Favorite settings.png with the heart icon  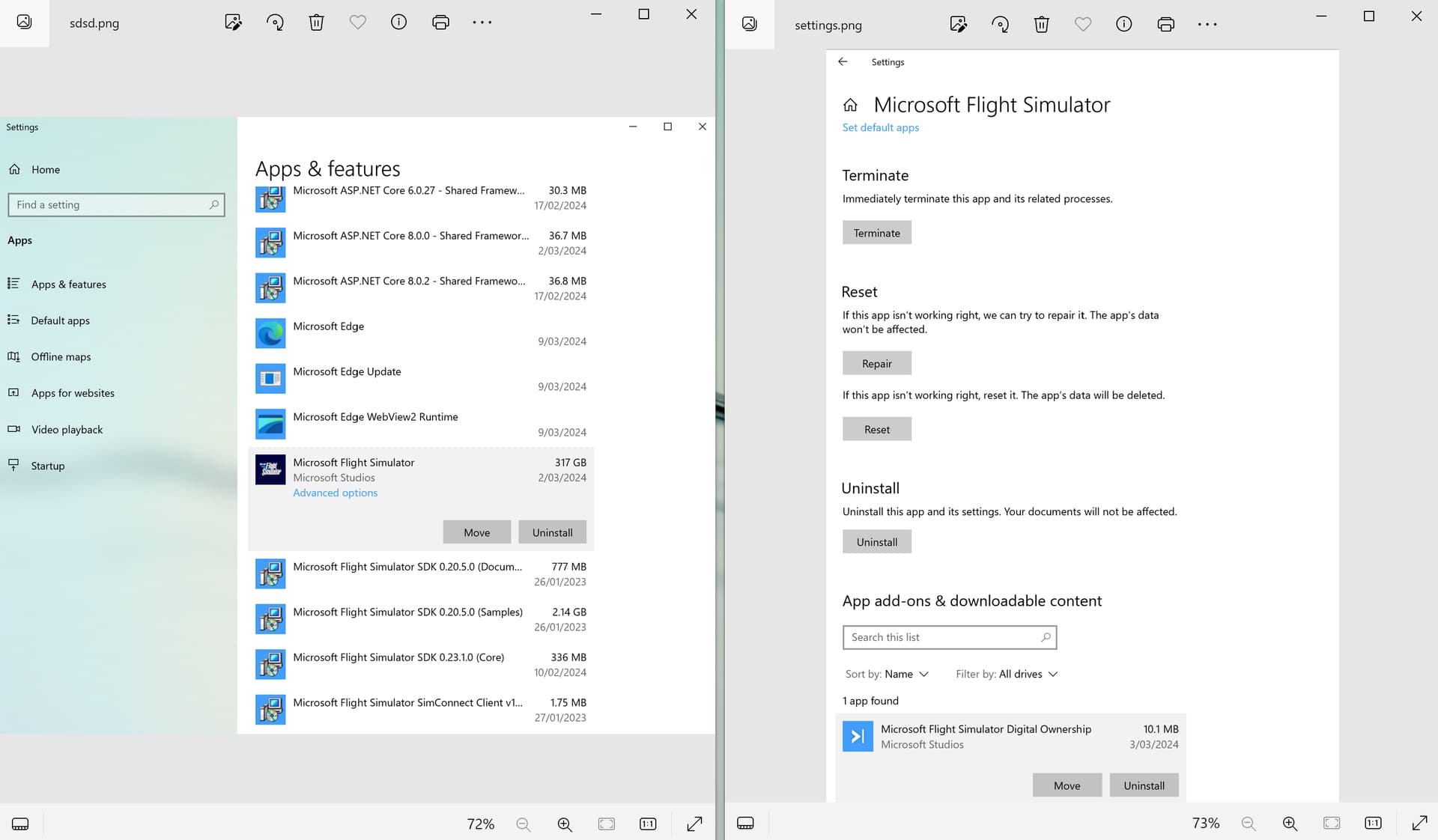click(1082, 25)
